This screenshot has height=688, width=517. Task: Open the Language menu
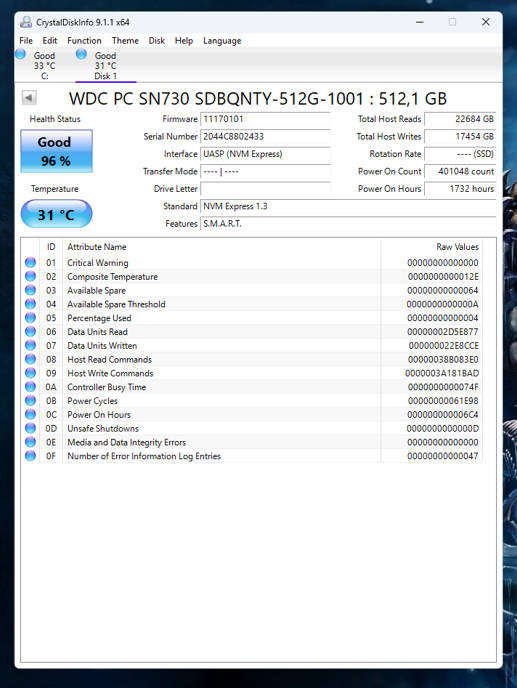pyautogui.click(x=222, y=40)
